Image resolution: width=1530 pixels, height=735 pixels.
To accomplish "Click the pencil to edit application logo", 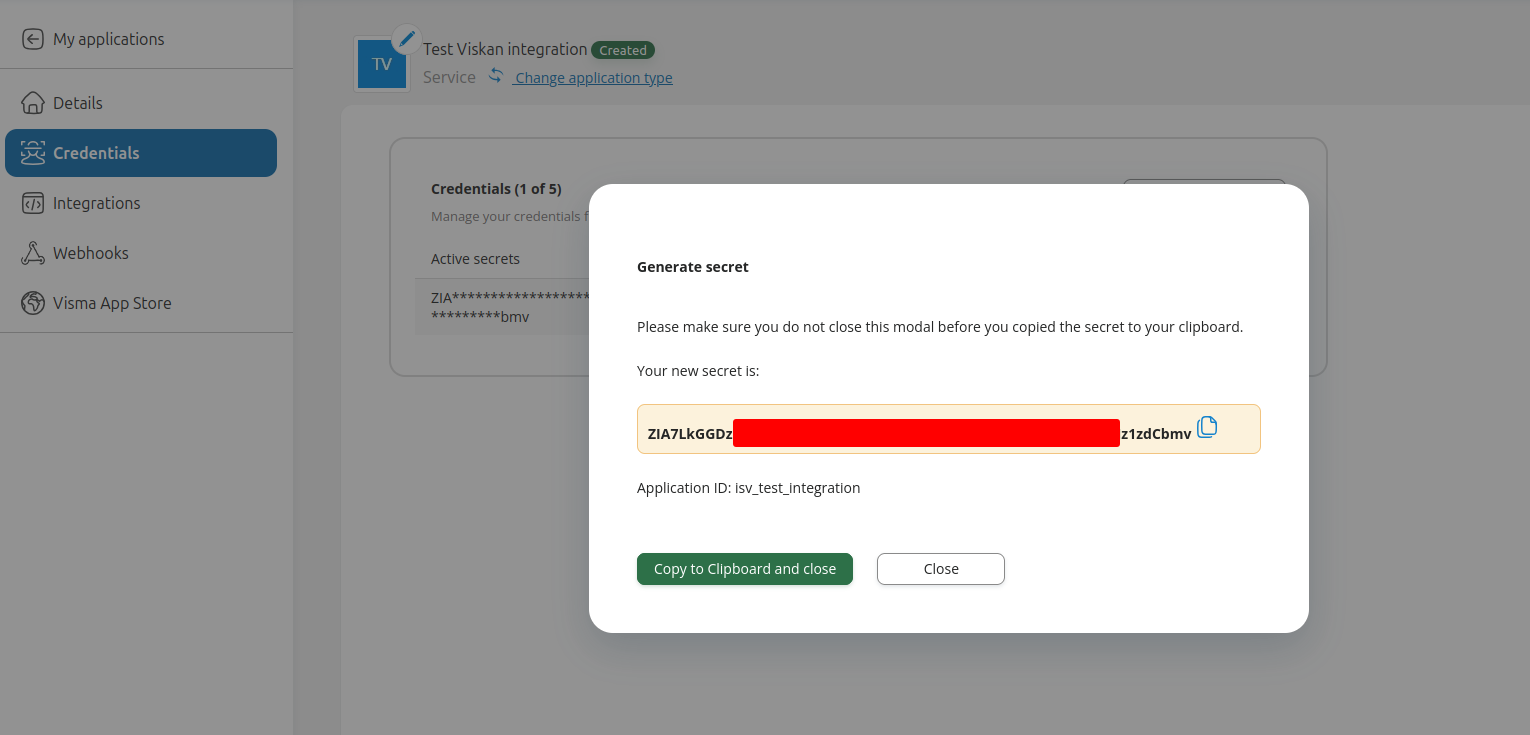I will (x=407, y=38).
